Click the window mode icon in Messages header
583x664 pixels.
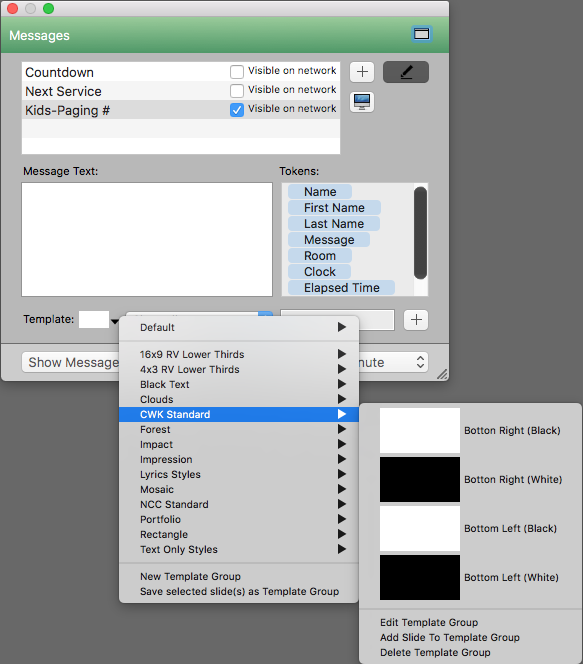tap(421, 34)
